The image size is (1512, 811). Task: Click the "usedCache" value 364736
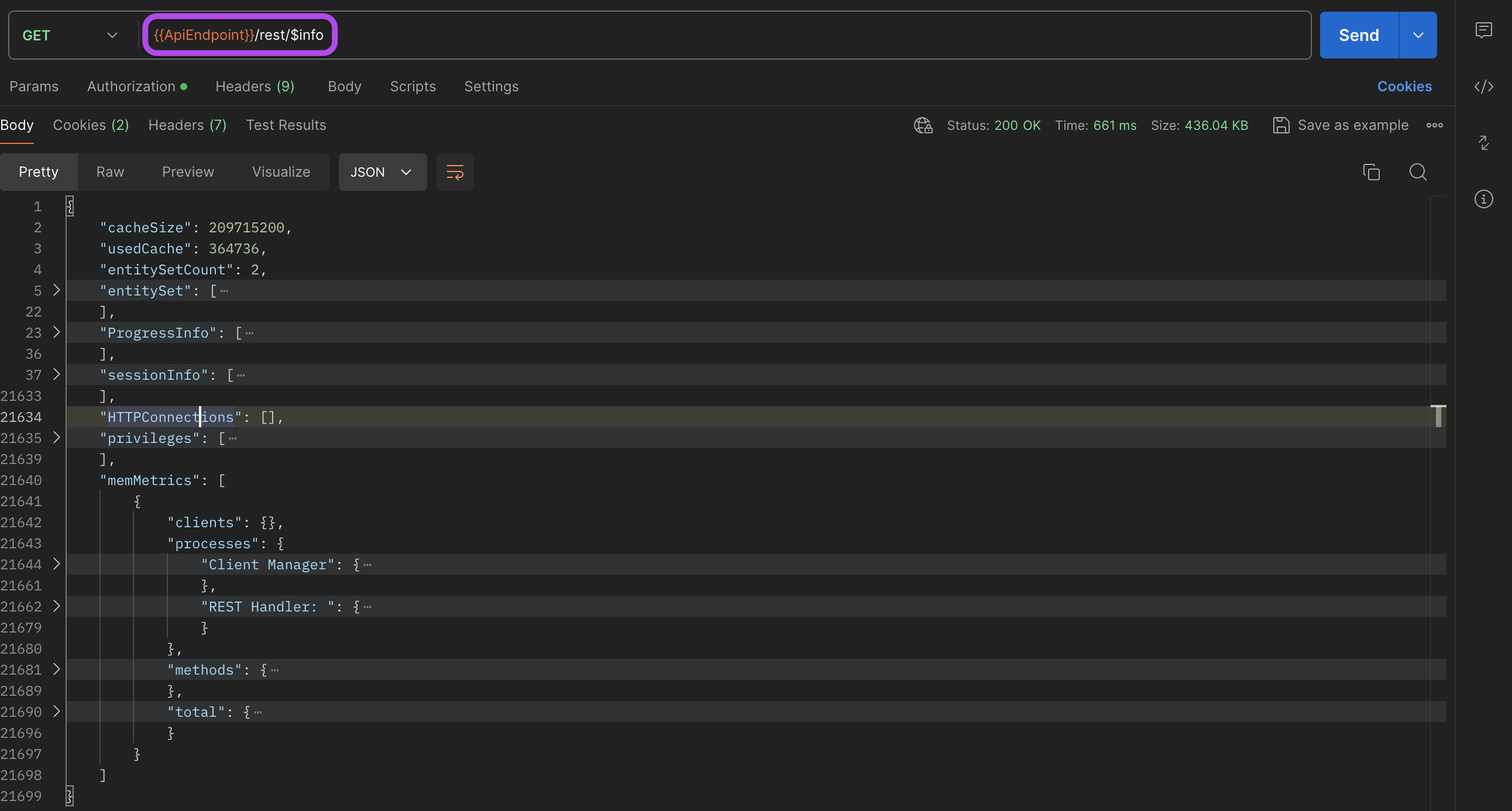233,248
